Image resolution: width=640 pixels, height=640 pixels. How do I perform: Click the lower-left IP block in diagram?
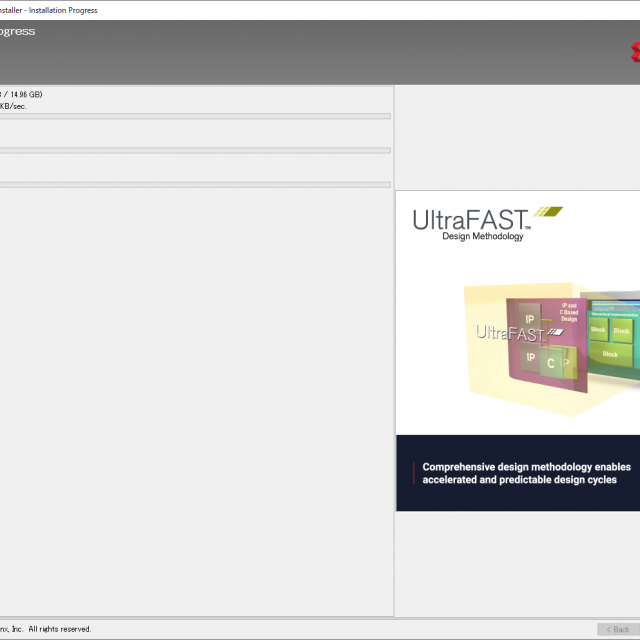530,357
